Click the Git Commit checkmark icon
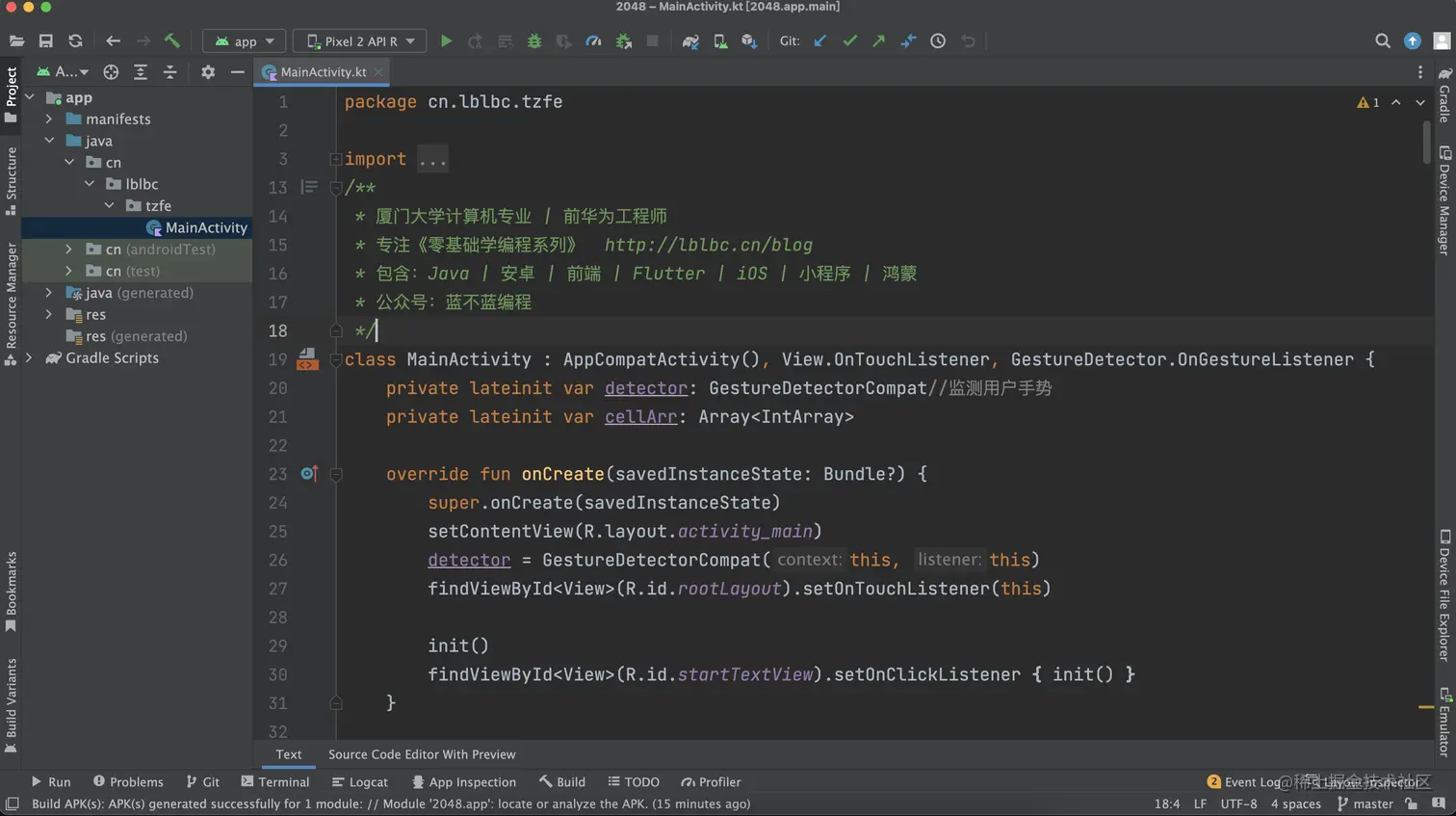 [x=849, y=41]
